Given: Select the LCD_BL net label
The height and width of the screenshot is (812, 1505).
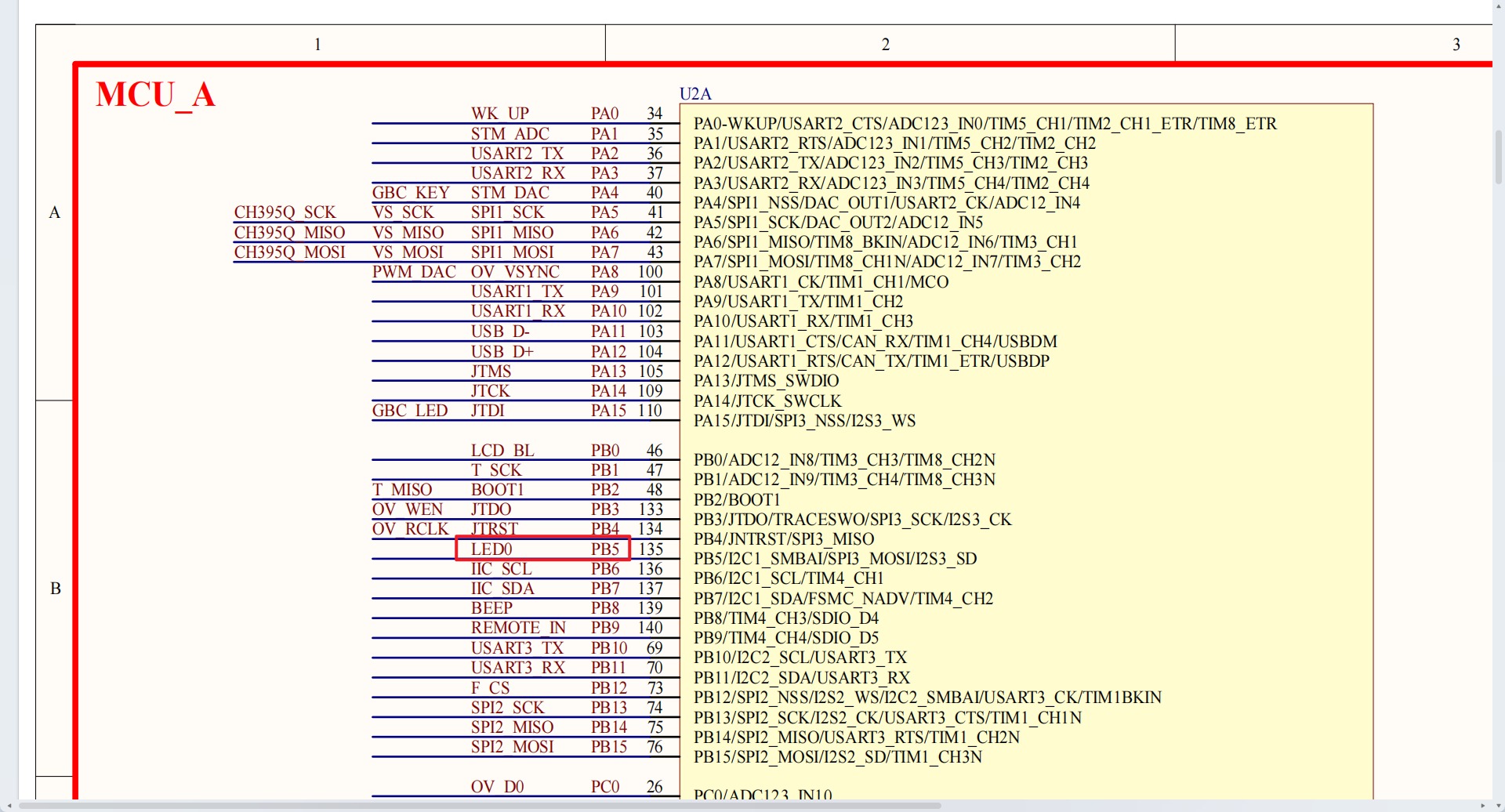Looking at the screenshot, I should point(502,451).
